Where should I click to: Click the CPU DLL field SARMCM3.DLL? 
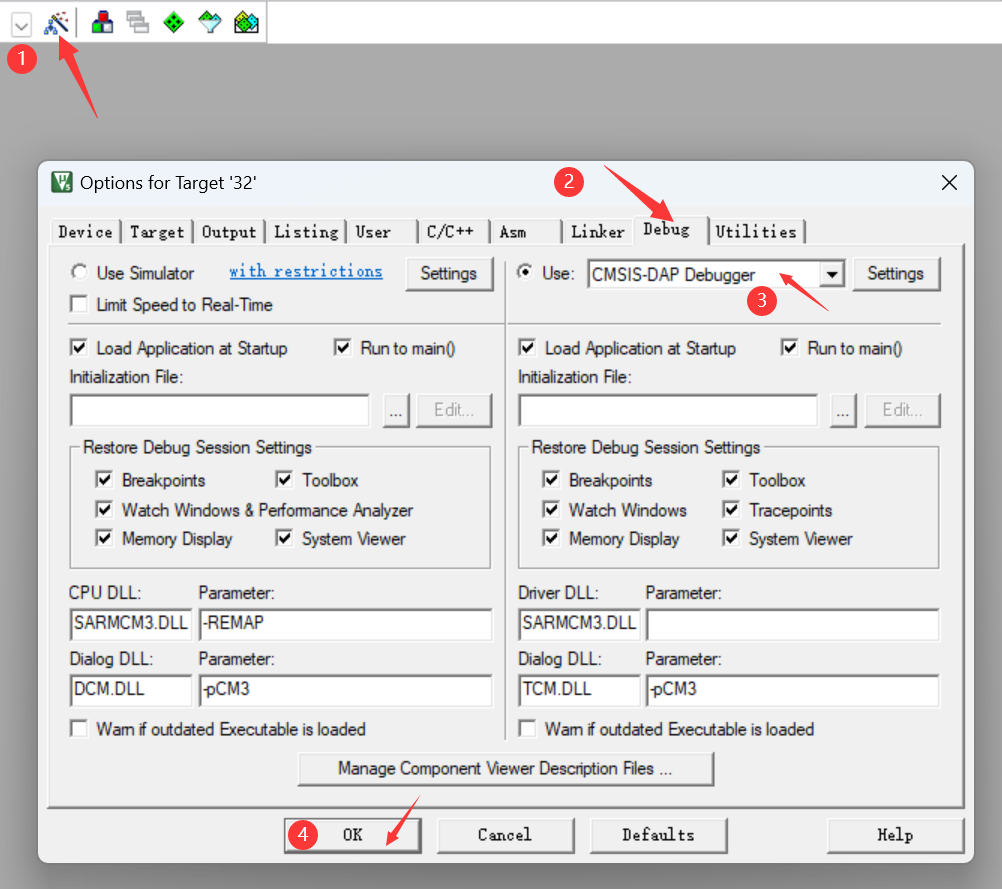pyautogui.click(x=131, y=624)
